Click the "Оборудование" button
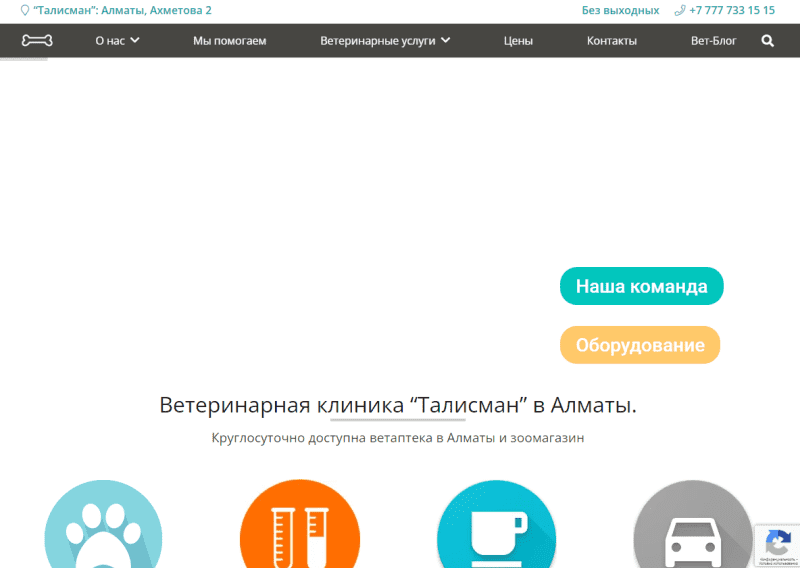800x568 pixels. tap(640, 345)
